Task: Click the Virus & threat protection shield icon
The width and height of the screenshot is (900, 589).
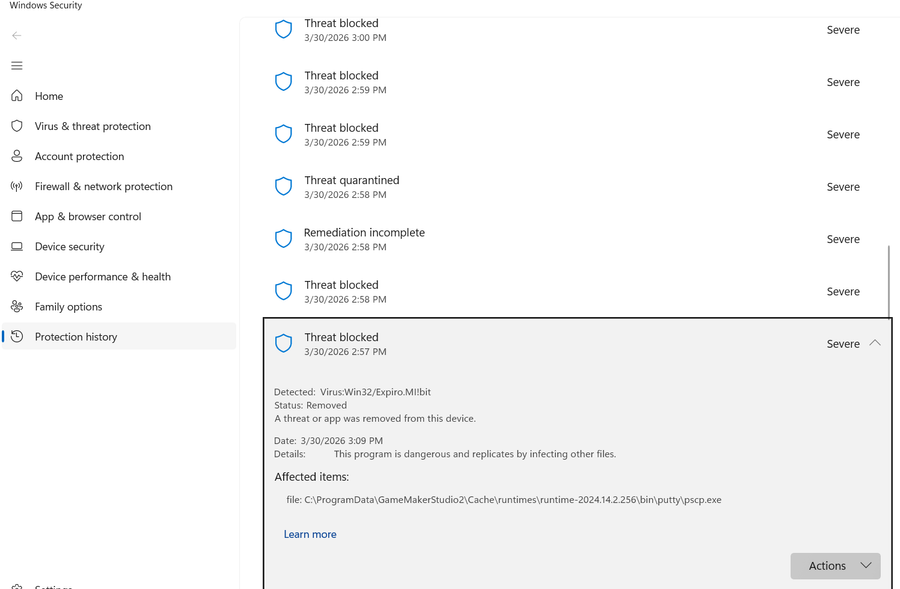Action: pyautogui.click(x=16, y=126)
